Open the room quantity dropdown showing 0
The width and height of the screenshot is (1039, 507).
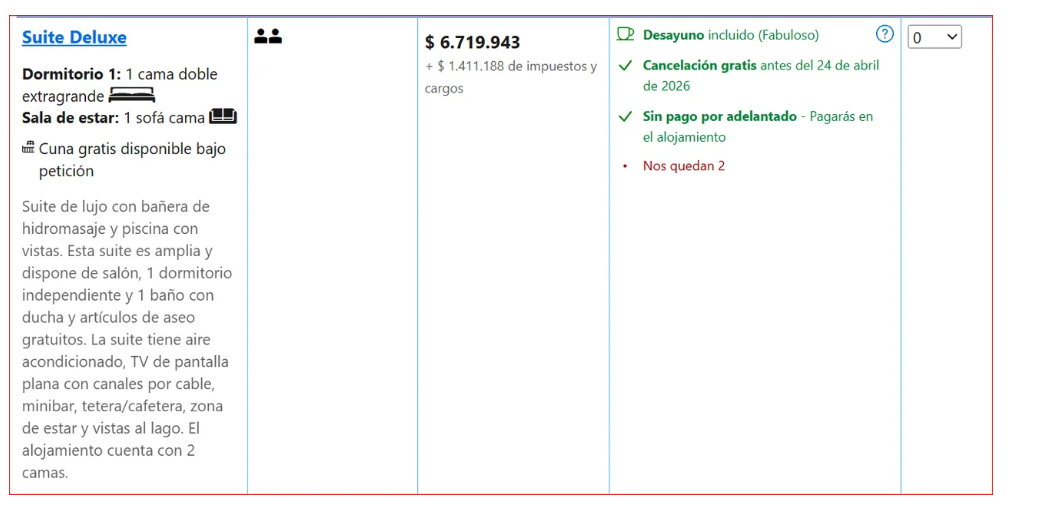pos(934,38)
